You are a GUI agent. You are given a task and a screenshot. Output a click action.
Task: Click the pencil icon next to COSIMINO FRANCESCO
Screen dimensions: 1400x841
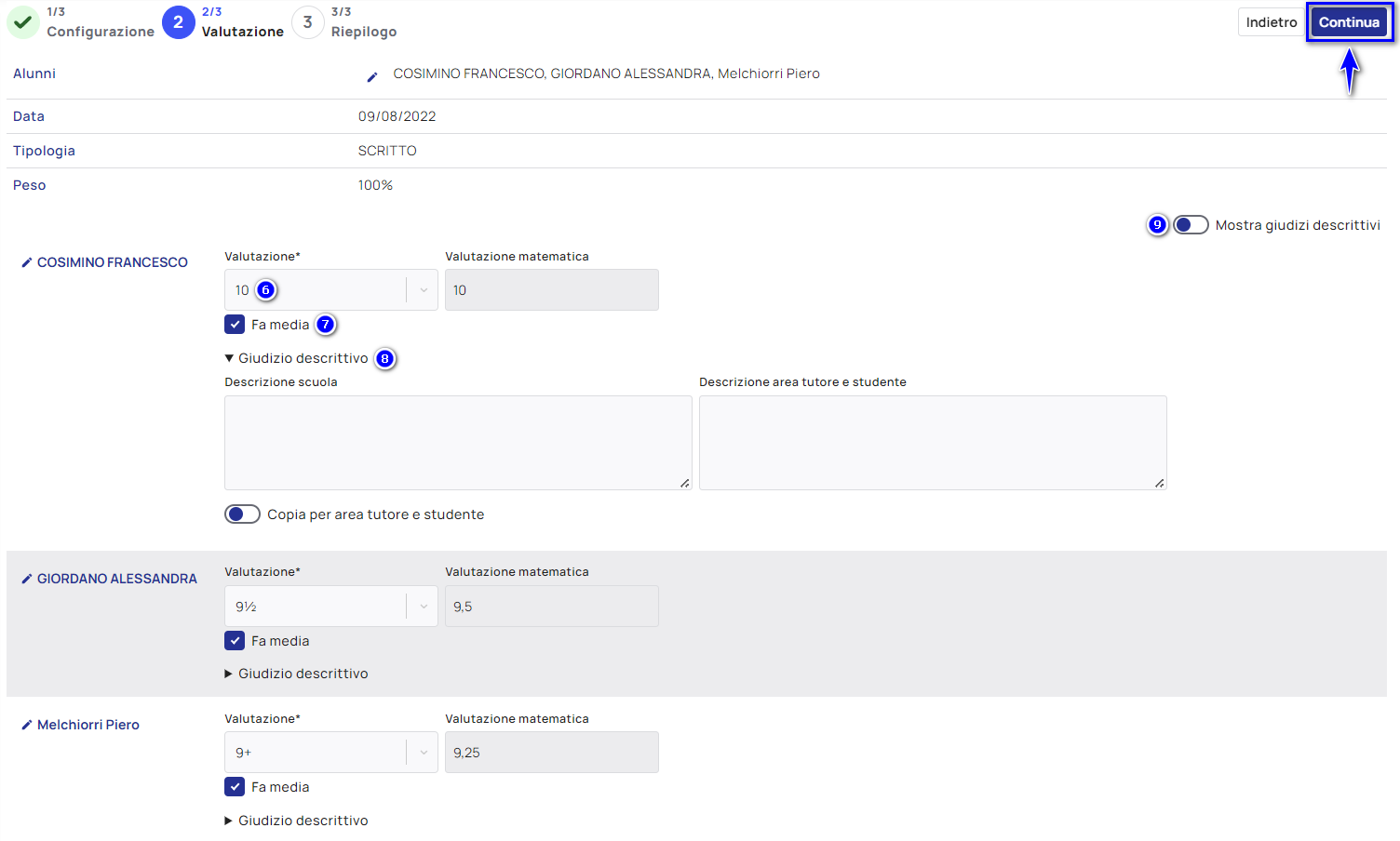click(27, 263)
